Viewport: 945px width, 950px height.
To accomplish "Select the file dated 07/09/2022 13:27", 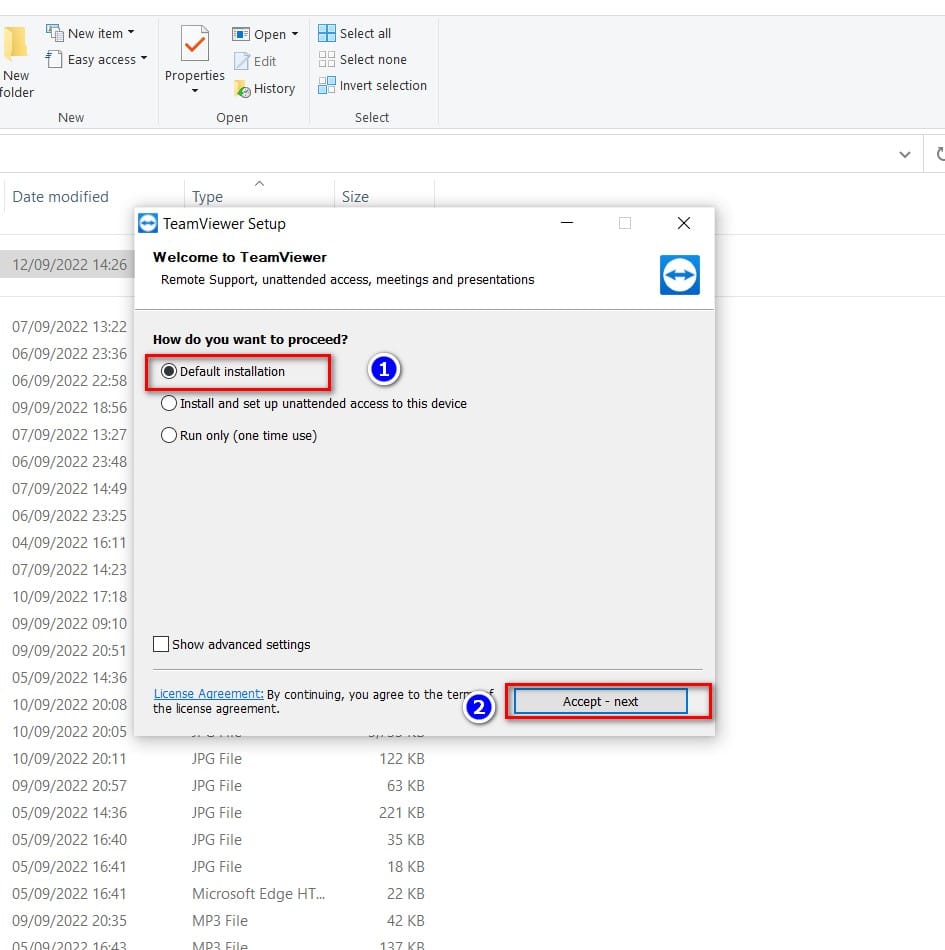I will tap(70, 435).
